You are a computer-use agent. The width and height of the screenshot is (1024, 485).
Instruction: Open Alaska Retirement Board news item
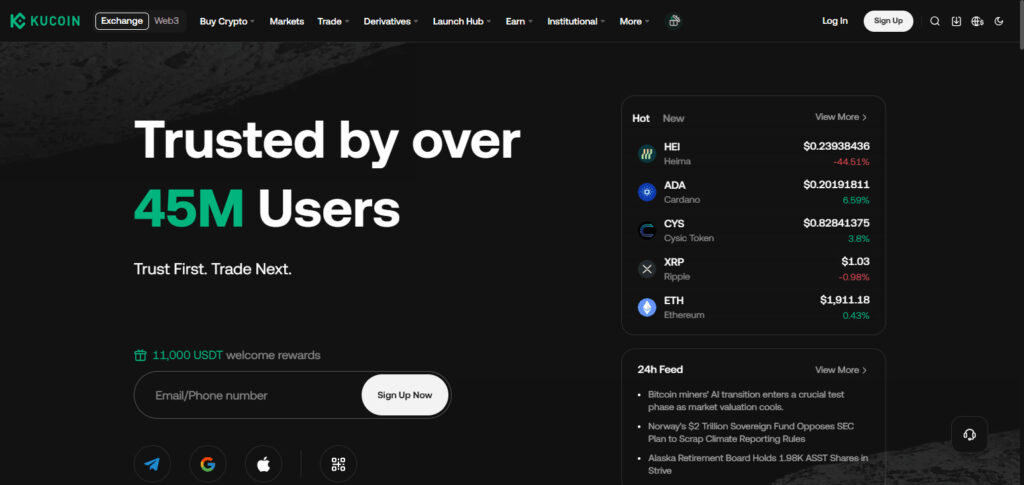758,464
